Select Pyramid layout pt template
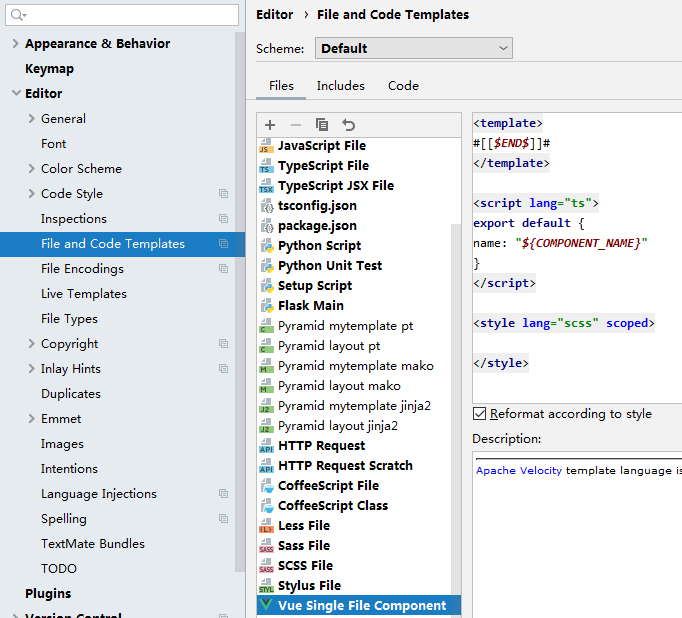Screen dimensions: 682x618 coord(329,346)
